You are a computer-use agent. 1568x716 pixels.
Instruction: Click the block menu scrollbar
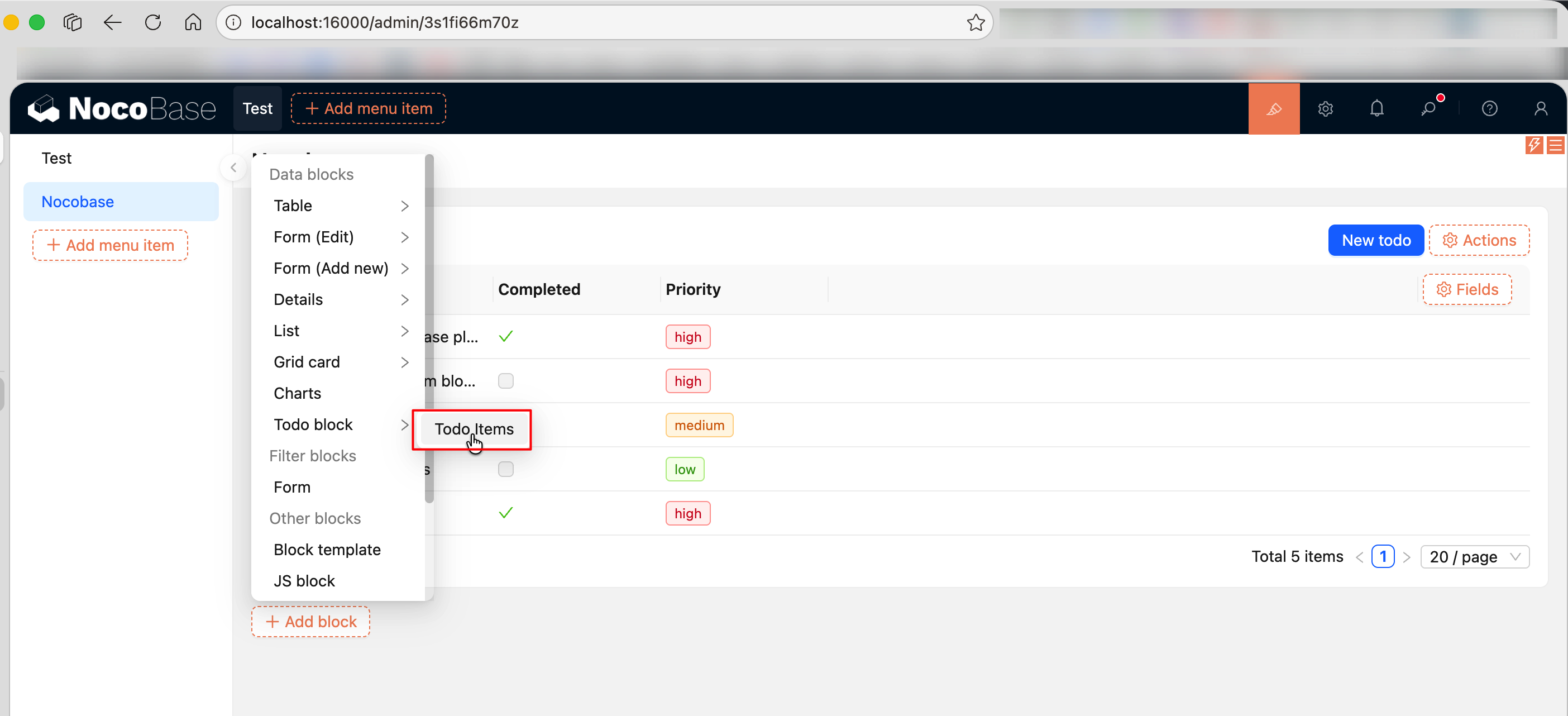click(429, 329)
